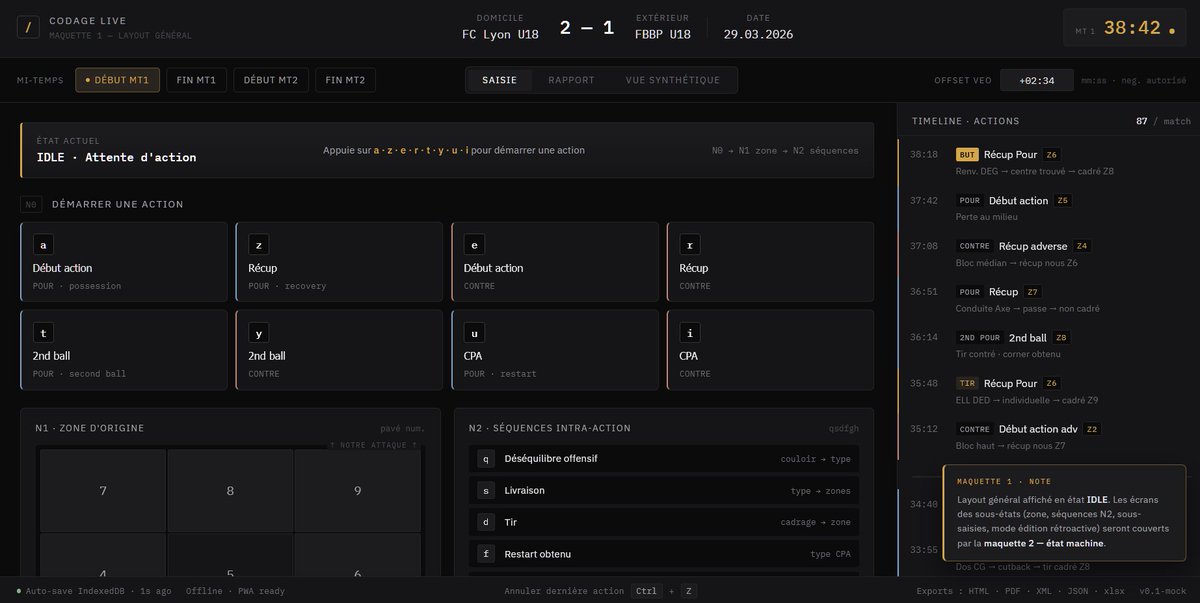Start the POUR 2nd ball card

124,350
